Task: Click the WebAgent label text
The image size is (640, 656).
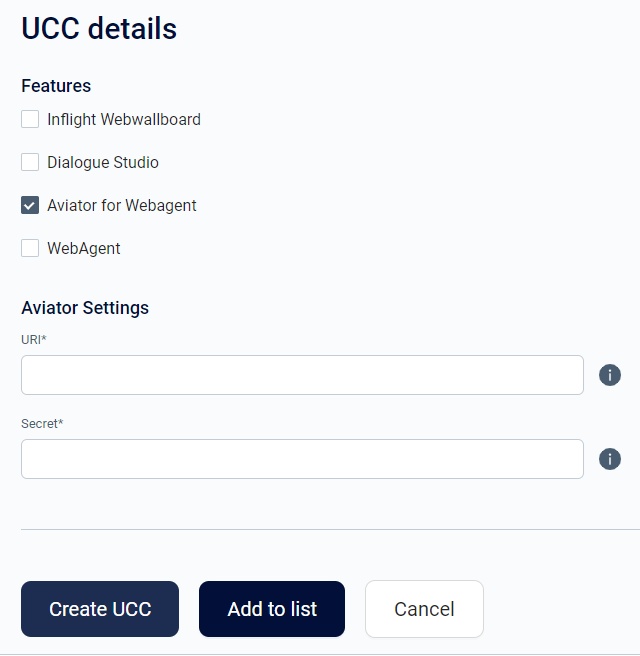Action: point(84,249)
